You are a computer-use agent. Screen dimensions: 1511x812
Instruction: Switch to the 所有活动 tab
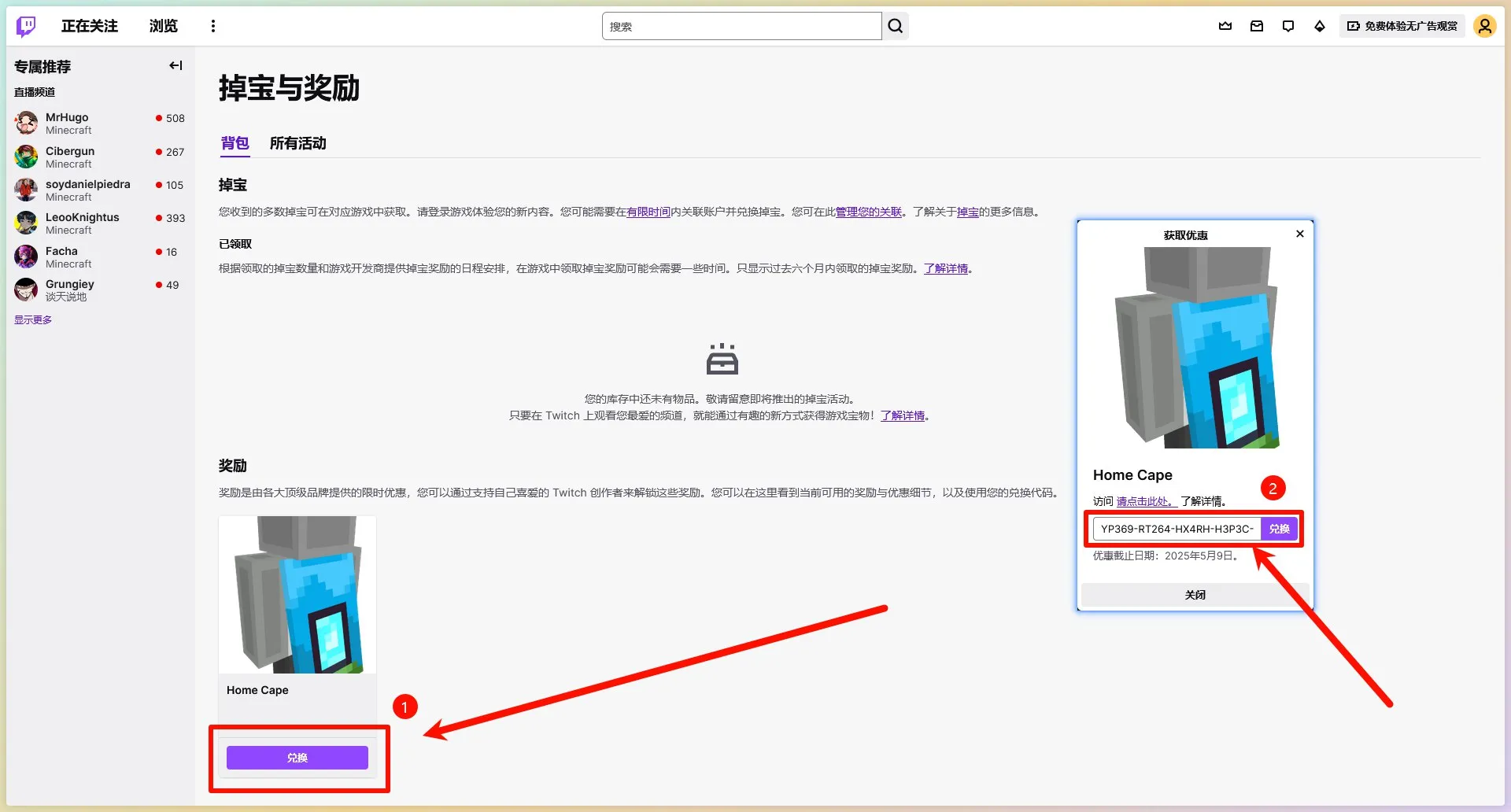[297, 144]
